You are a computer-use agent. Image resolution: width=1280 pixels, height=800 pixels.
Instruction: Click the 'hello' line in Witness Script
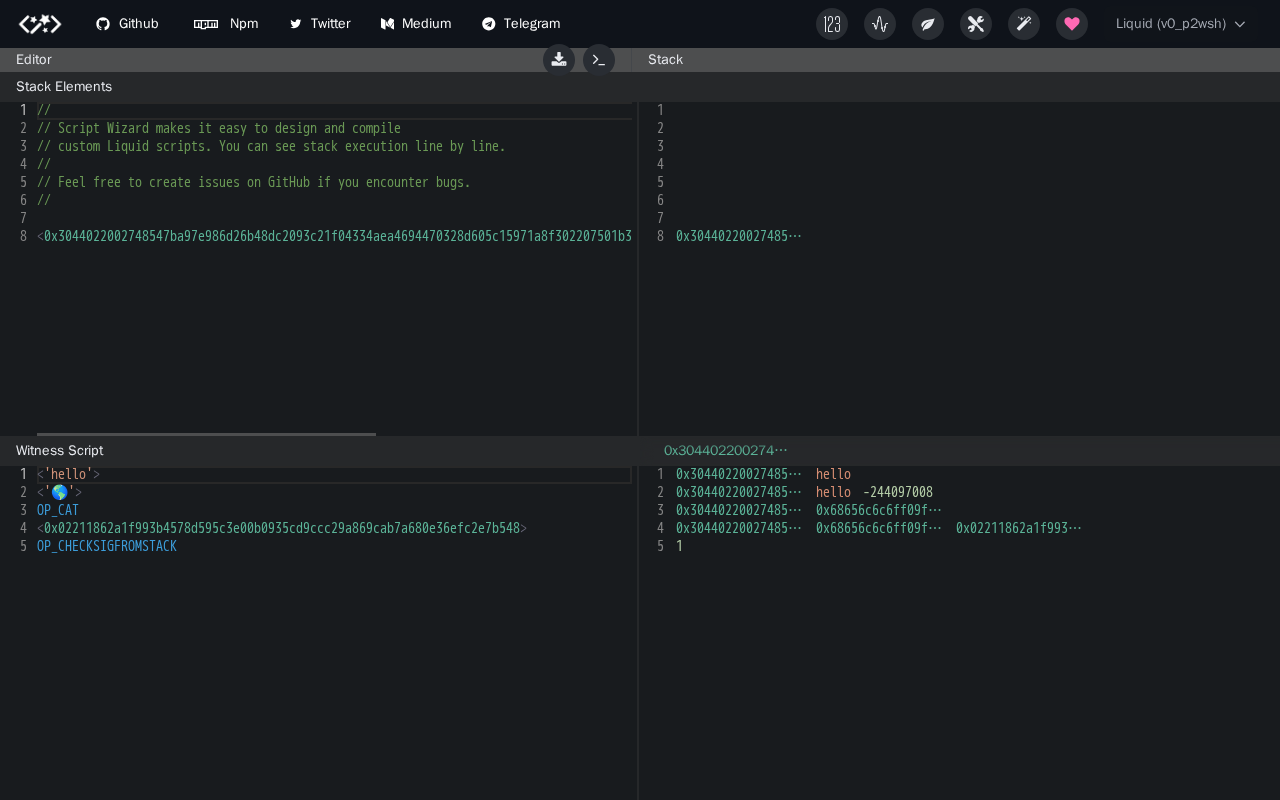click(x=68, y=474)
